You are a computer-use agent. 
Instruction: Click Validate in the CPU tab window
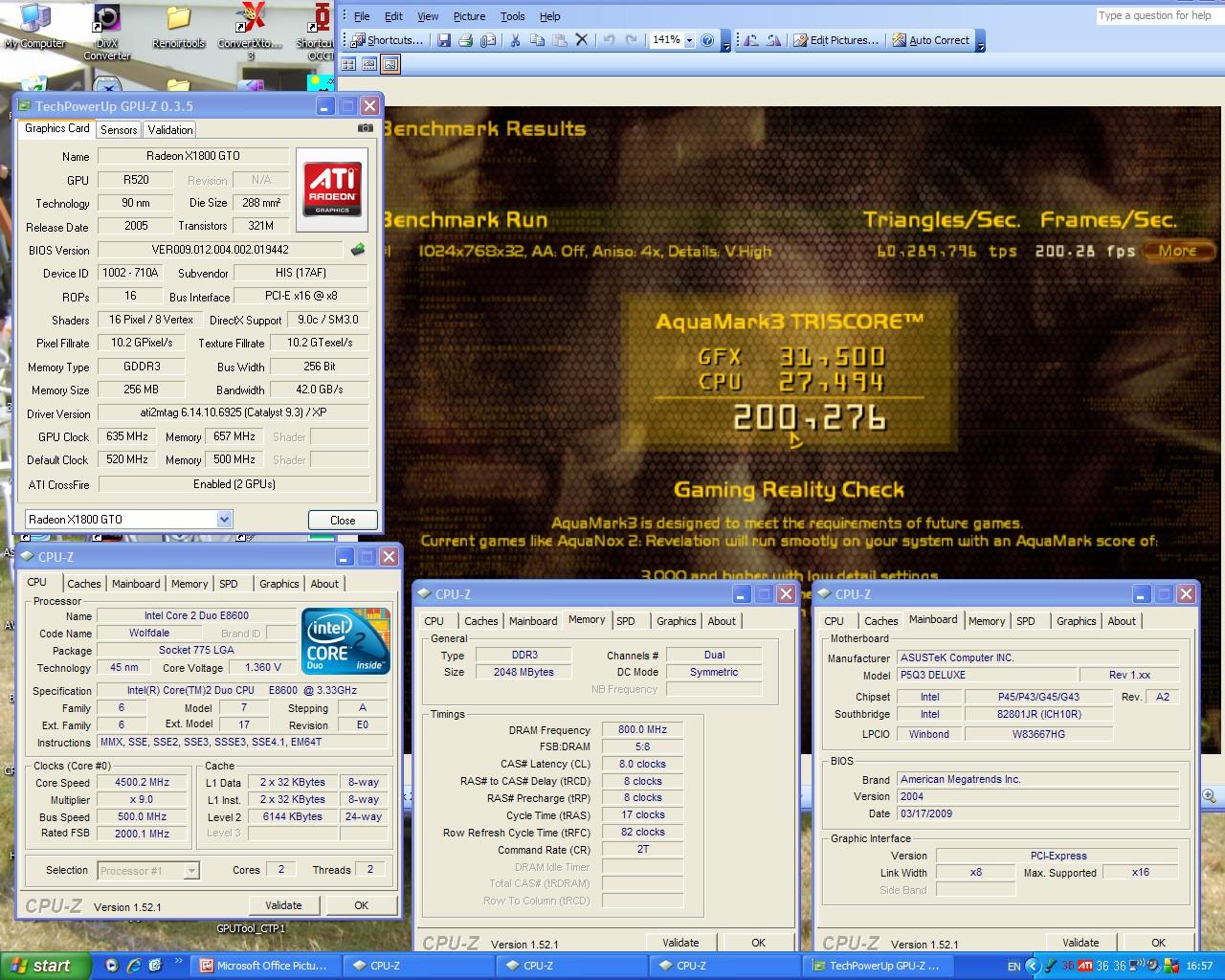[283, 905]
